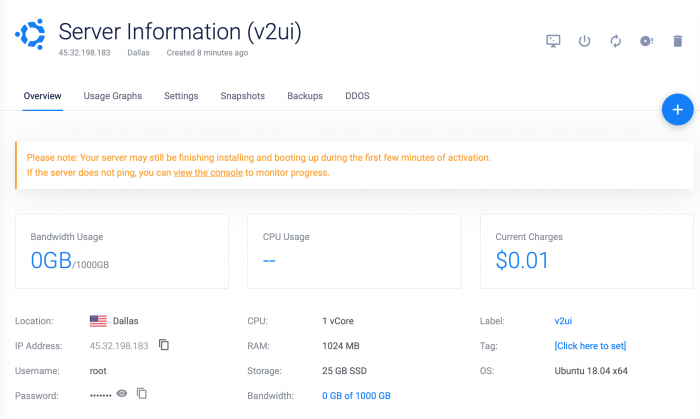This screenshot has width=700, height=419.
Task: Go to the Snapshots tab
Action: coord(242,96)
